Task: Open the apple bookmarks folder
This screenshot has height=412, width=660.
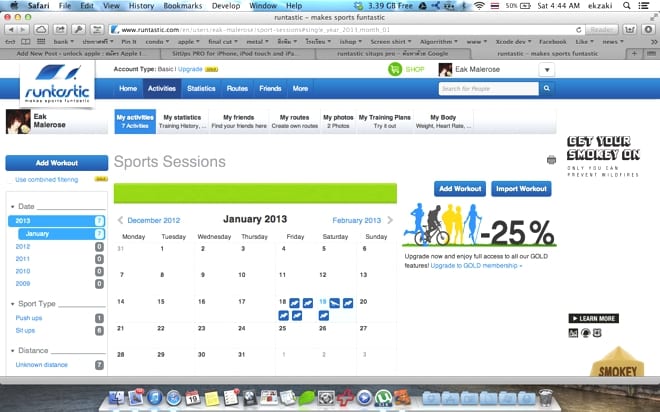Action: click(188, 42)
